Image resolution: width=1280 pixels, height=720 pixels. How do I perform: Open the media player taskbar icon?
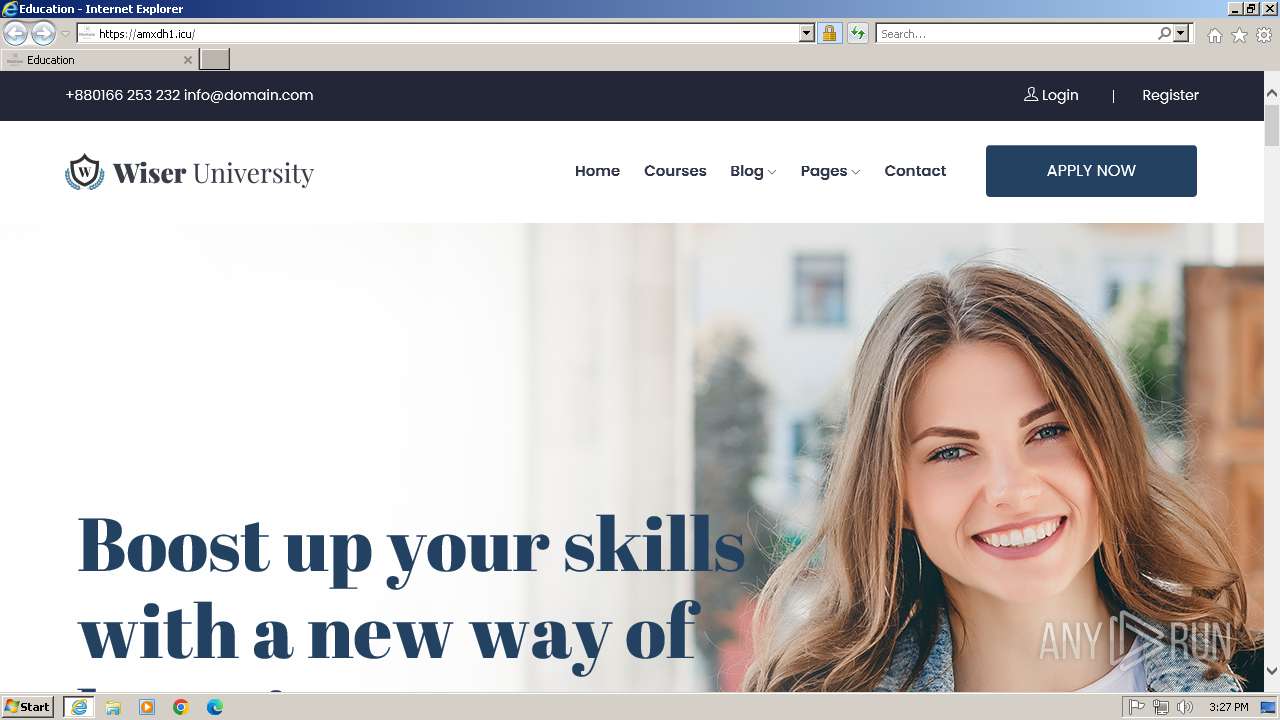click(147, 707)
